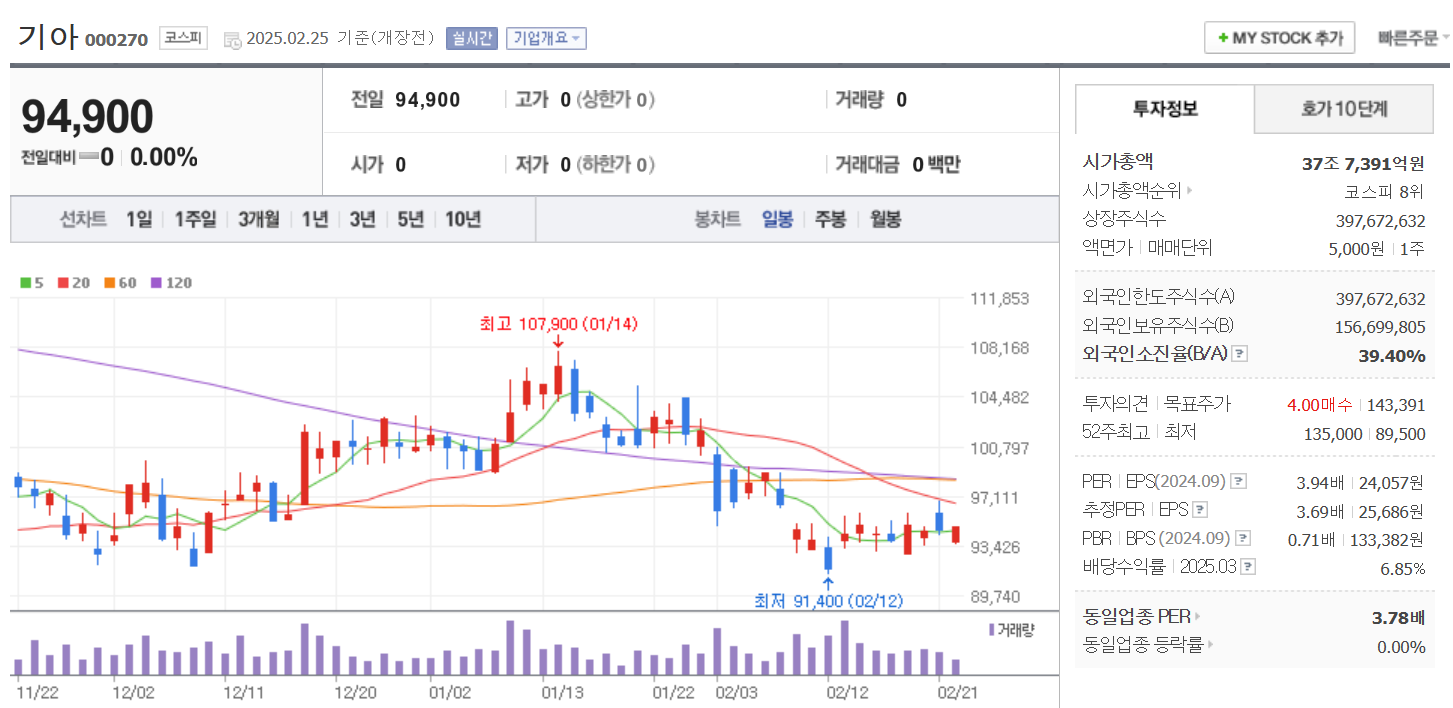
Task: Click the help icon next to 추정PER EPS
Action: coord(1199,510)
